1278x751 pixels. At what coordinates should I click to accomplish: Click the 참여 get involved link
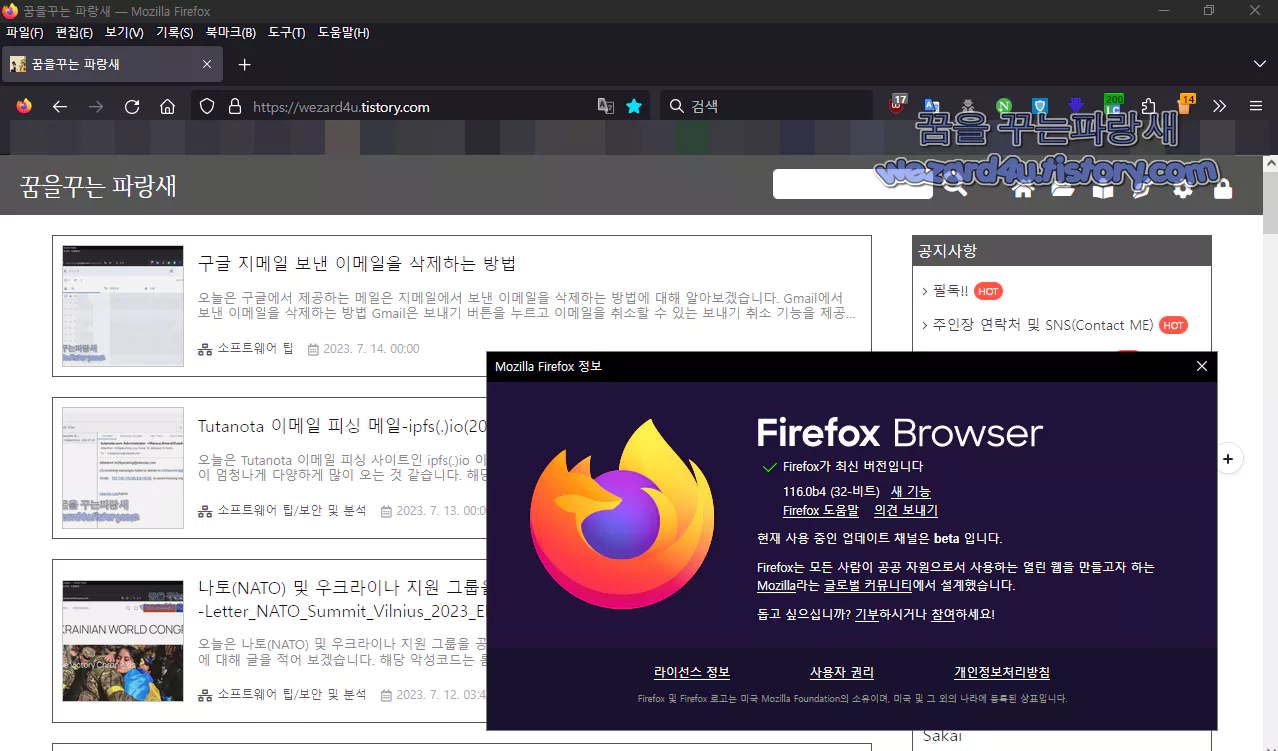point(942,614)
